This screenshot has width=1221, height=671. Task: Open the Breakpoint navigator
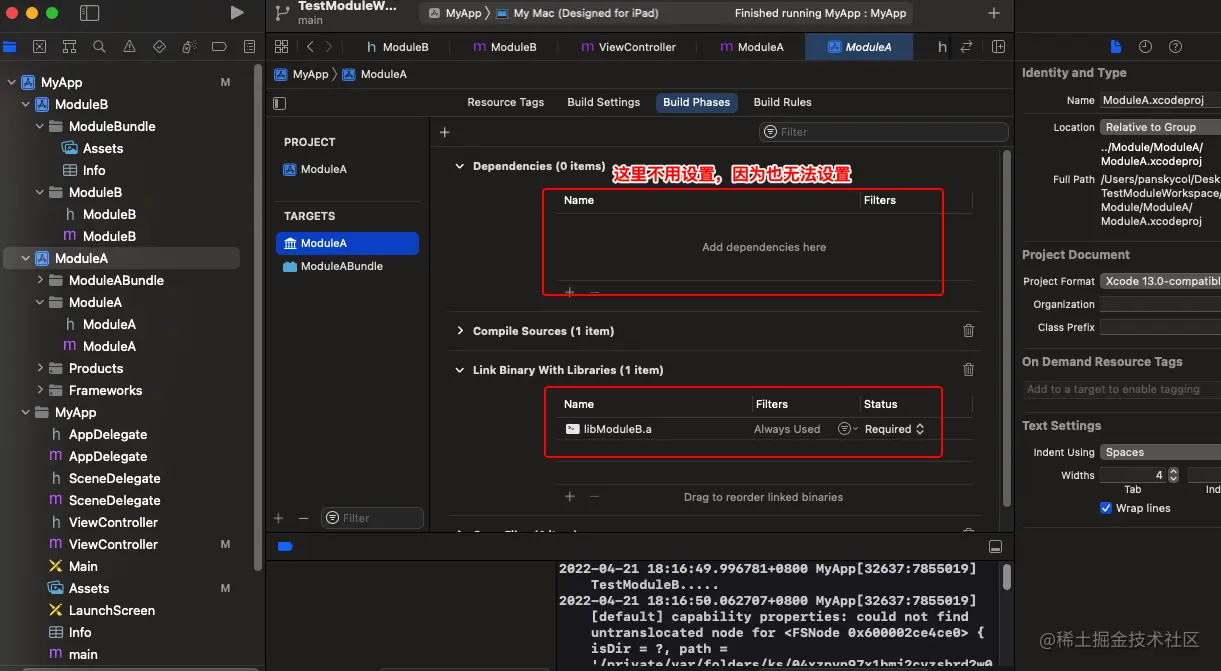click(x=219, y=47)
